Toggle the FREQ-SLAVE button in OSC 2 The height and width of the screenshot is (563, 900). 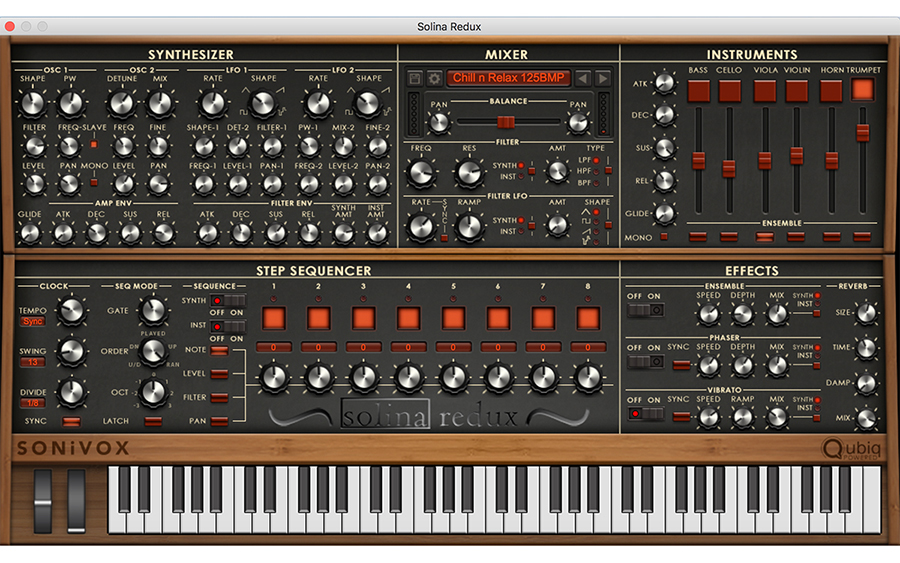click(x=94, y=145)
